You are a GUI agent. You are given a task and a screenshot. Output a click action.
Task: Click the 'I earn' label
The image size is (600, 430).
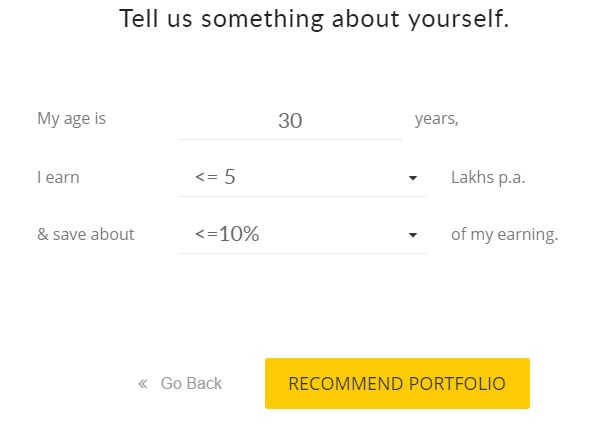point(59,178)
